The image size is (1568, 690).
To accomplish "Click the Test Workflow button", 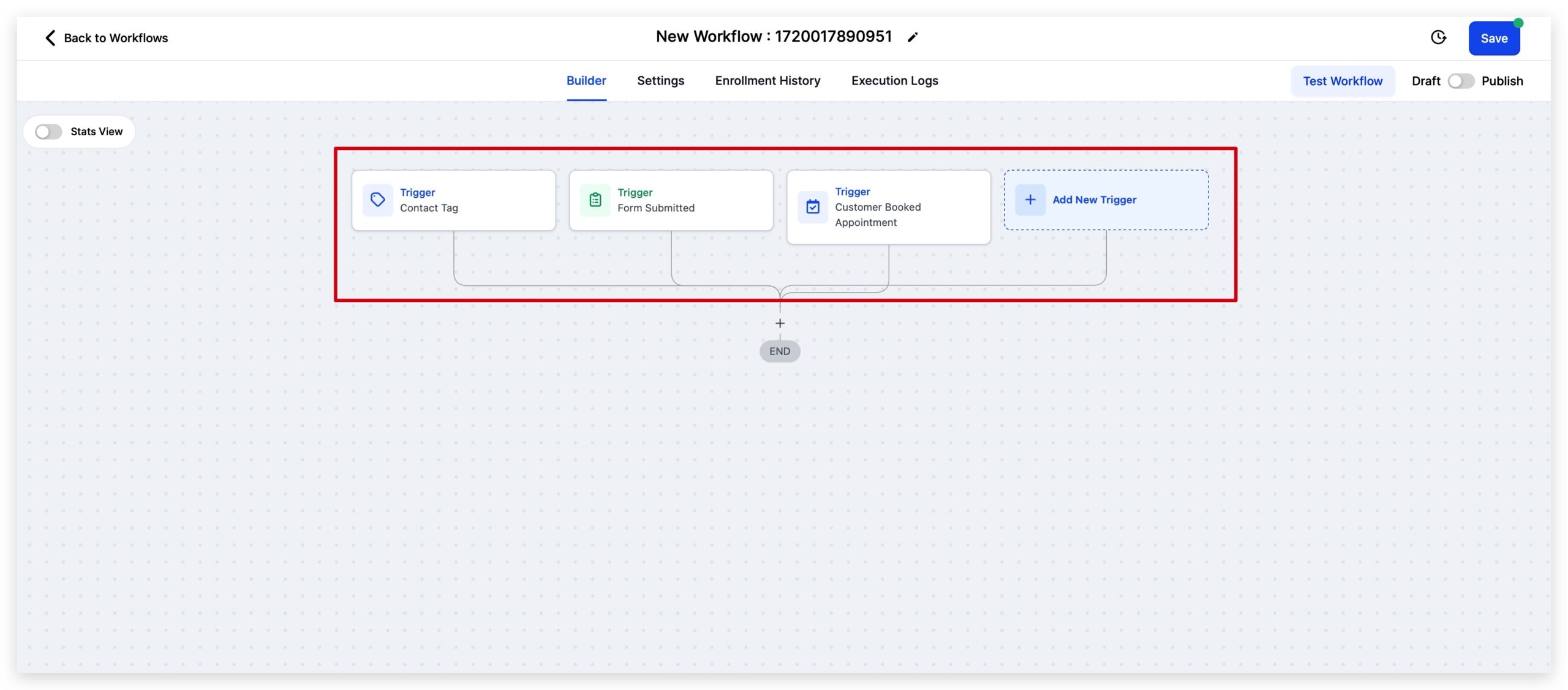I will coord(1343,80).
